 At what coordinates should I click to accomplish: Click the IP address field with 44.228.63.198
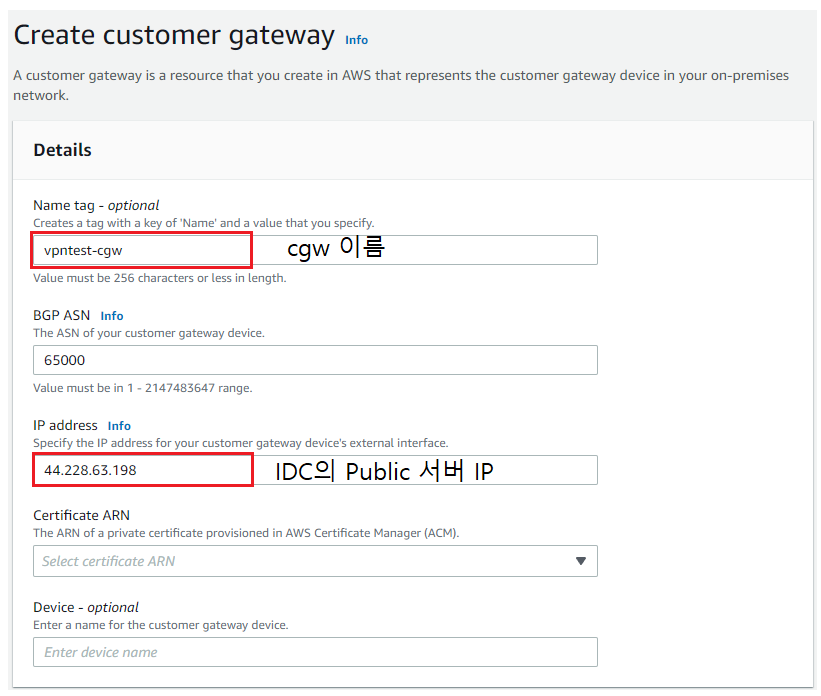coord(315,470)
